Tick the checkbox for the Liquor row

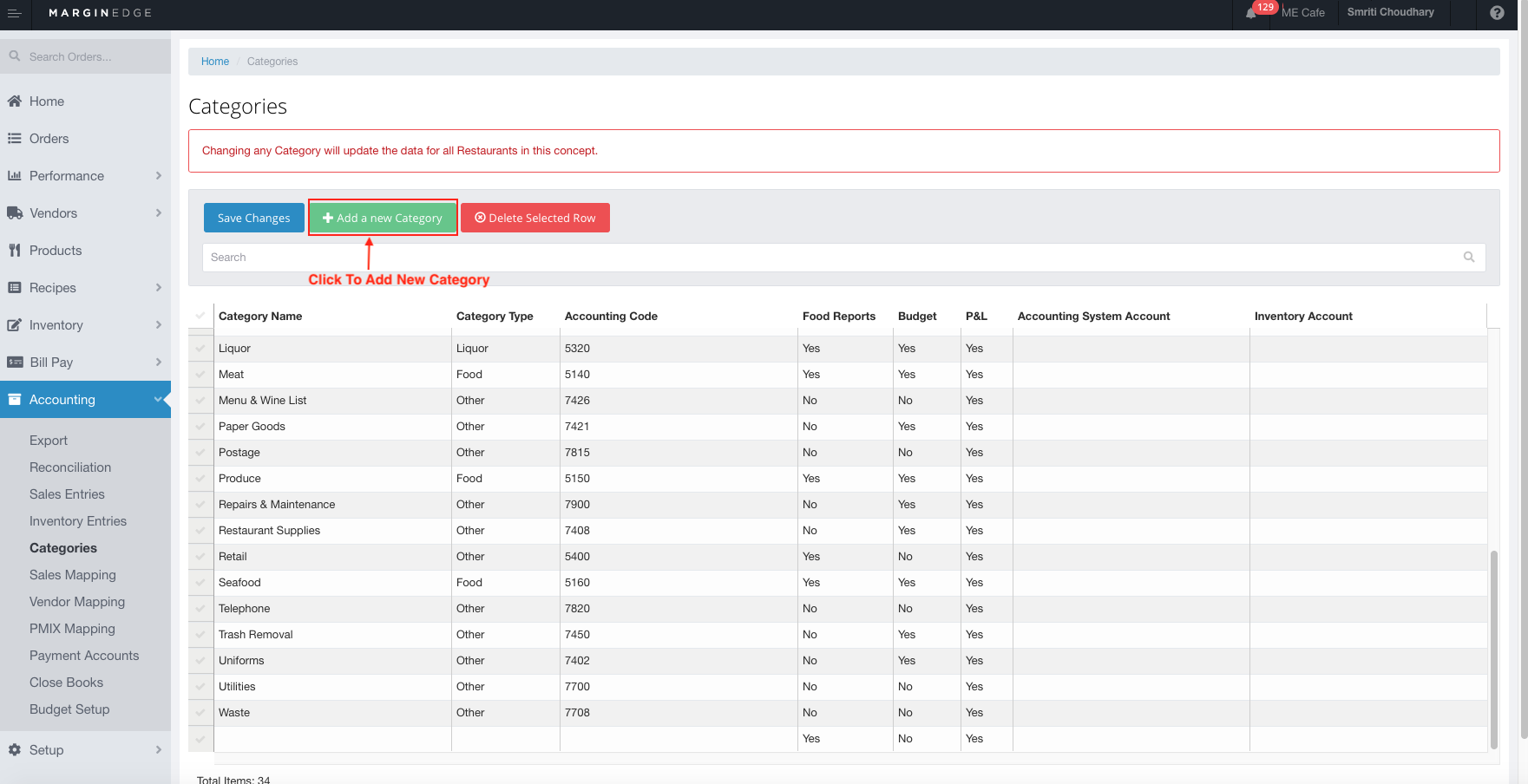(200, 349)
